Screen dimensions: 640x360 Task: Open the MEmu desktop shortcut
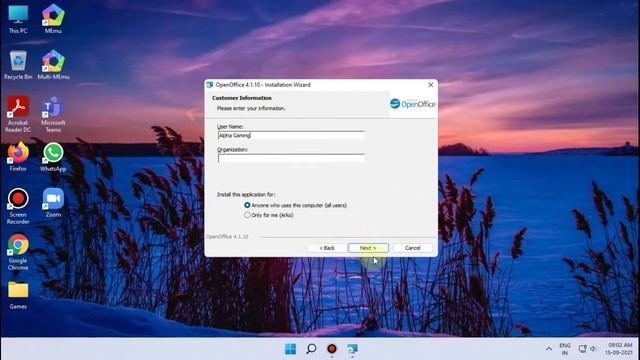53,19
